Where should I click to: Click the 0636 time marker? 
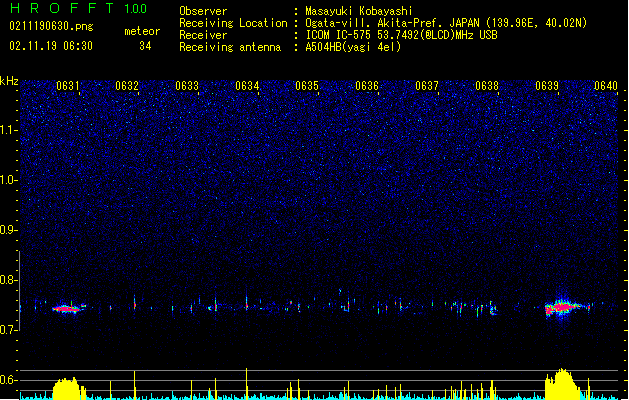click(x=367, y=86)
